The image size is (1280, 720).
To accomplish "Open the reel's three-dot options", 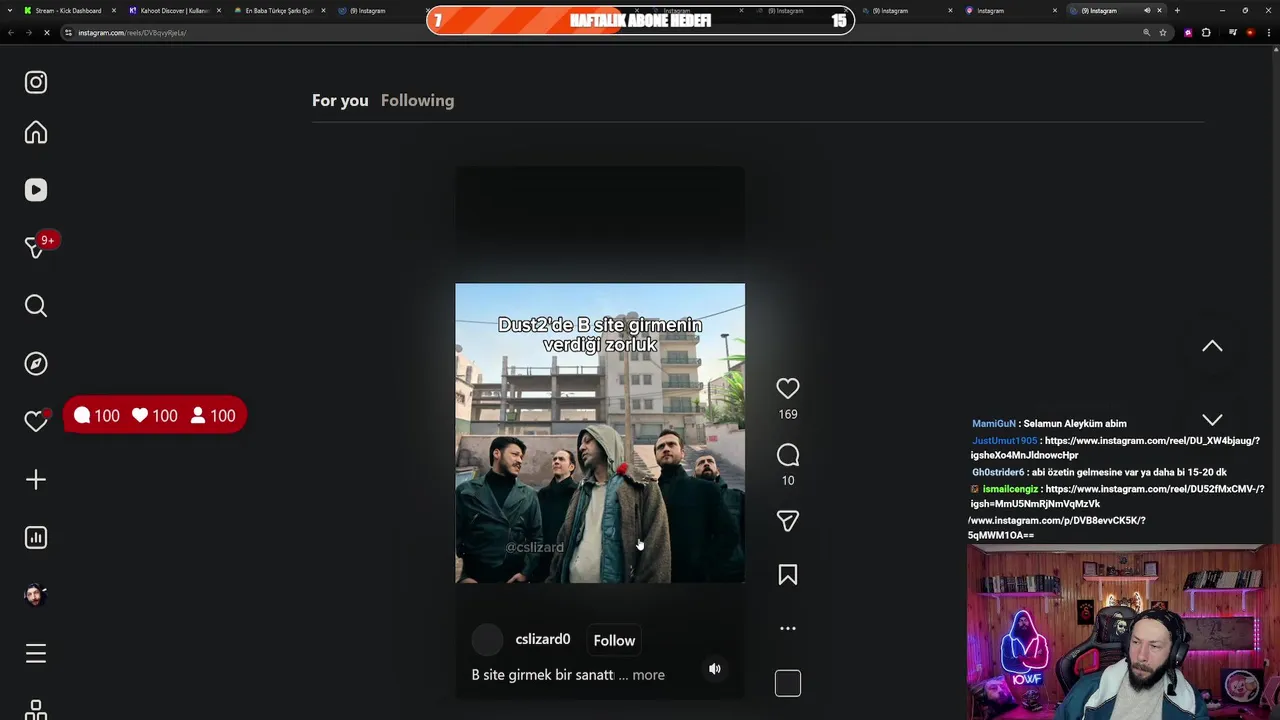I will coord(788,628).
